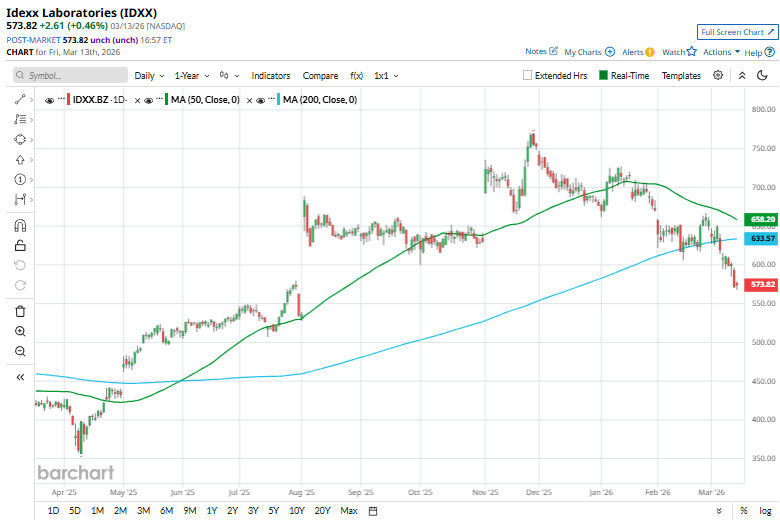The height and width of the screenshot is (522, 780).
Task: Collapse left toolbar with double-chevron icon
Action: (20, 377)
